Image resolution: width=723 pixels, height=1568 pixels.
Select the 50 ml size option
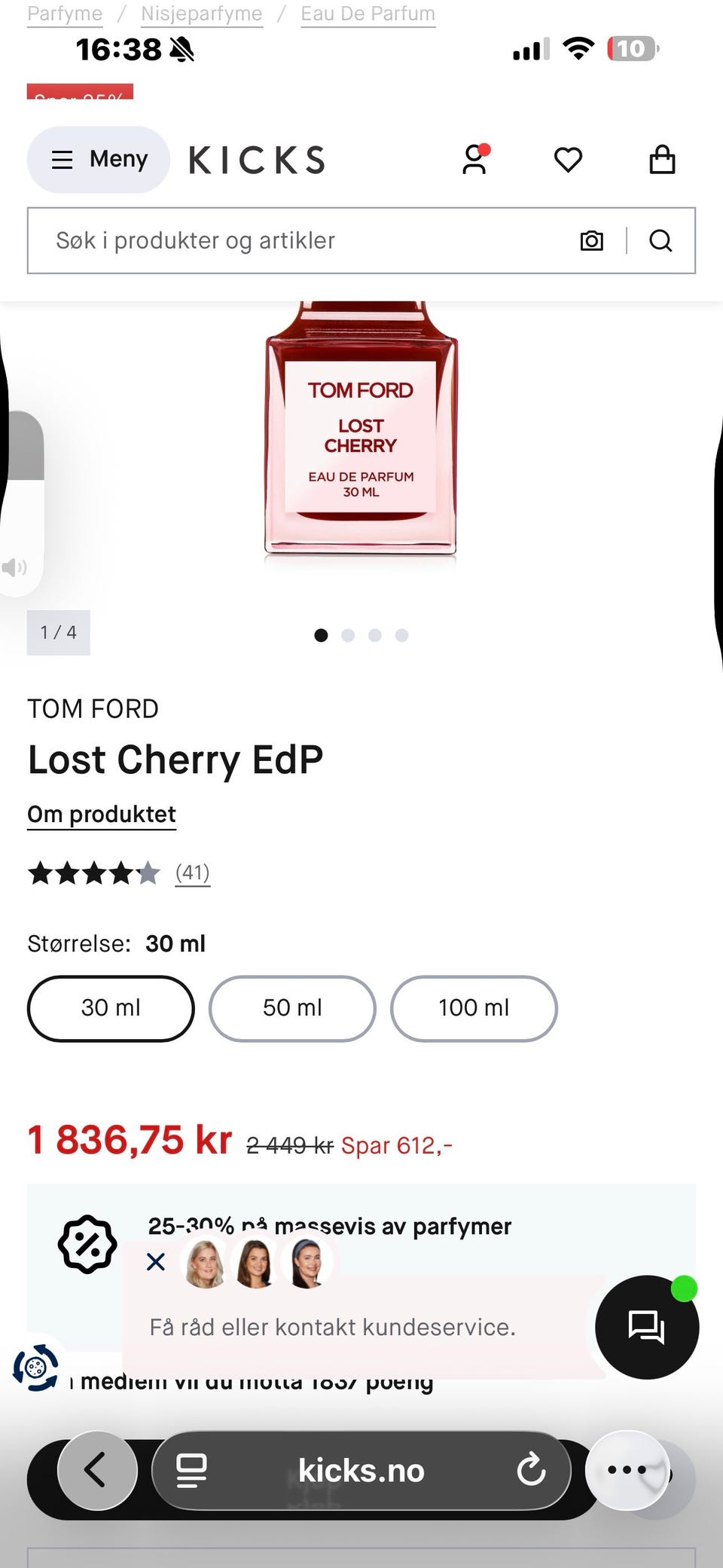tap(292, 1008)
